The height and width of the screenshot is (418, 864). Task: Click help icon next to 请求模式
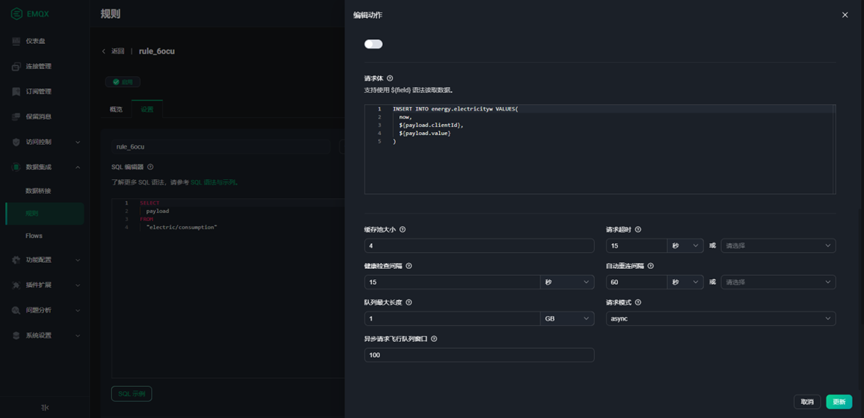[x=638, y=302]
